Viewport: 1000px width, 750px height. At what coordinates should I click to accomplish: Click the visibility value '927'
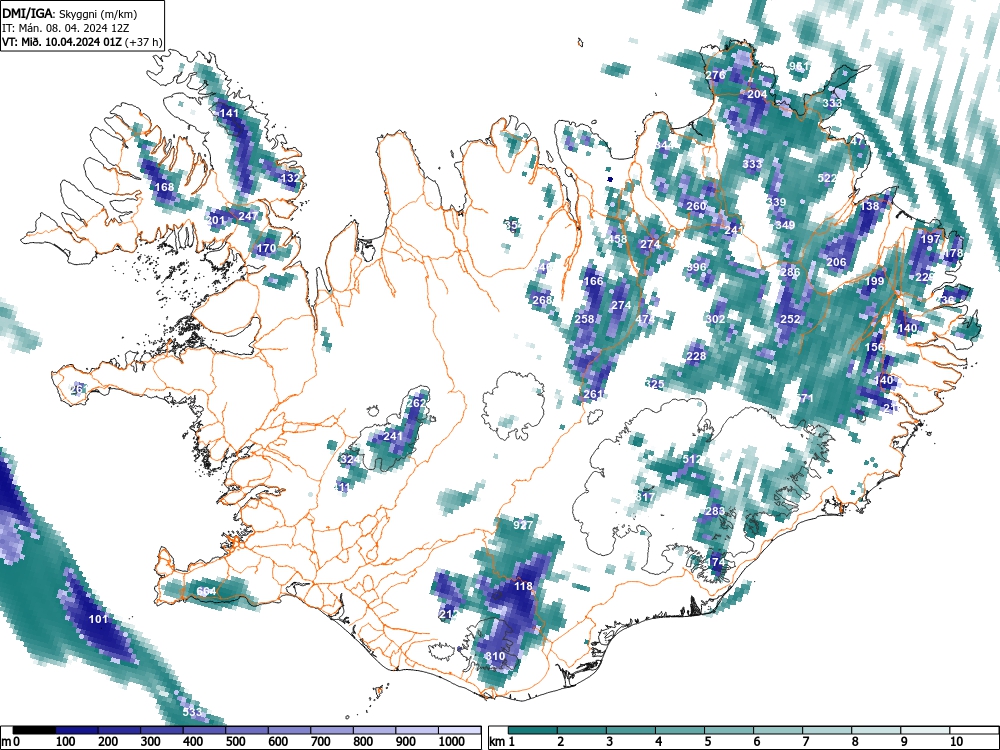click(x=523, y=525)
